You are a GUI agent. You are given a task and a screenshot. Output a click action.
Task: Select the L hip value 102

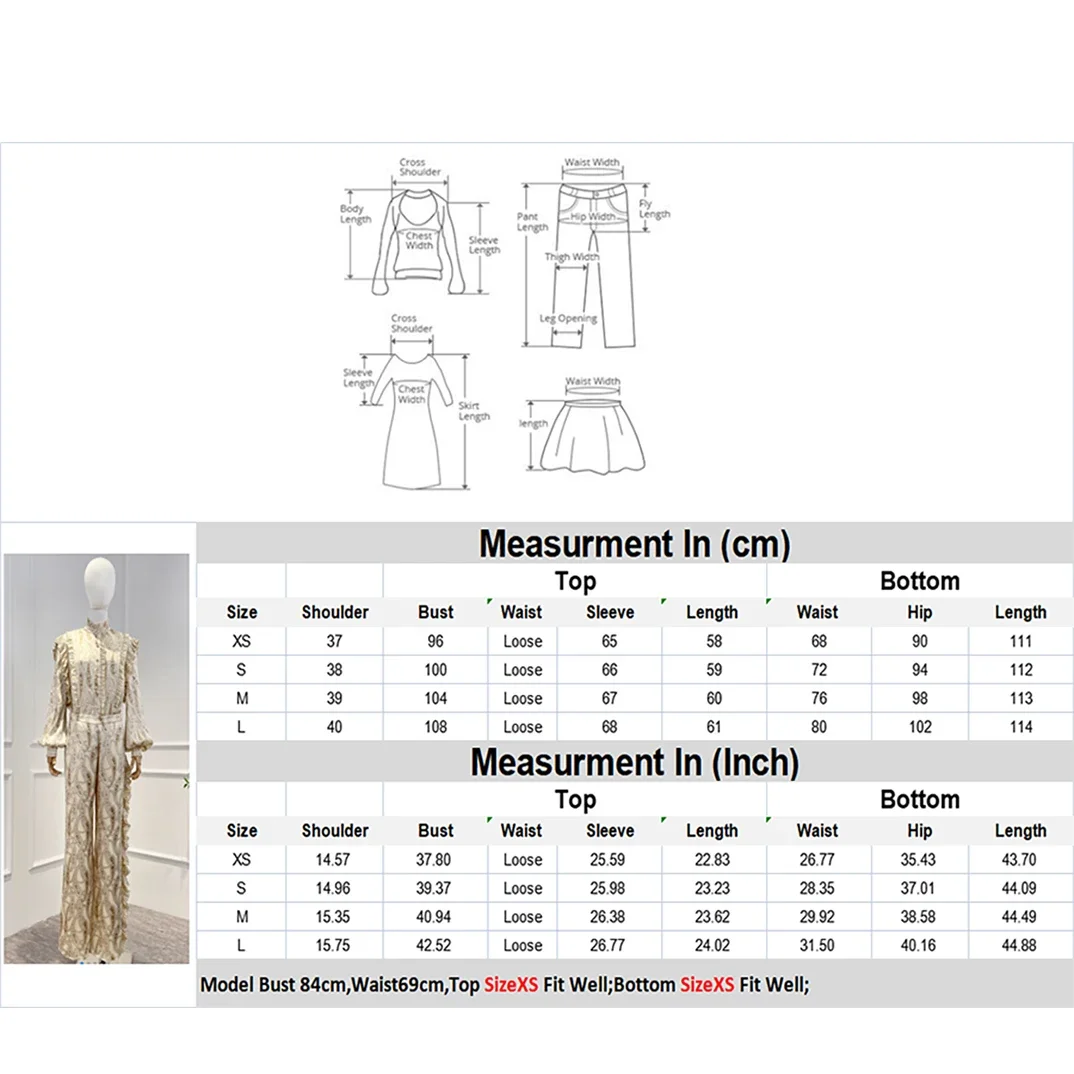[x=920, y=727]
